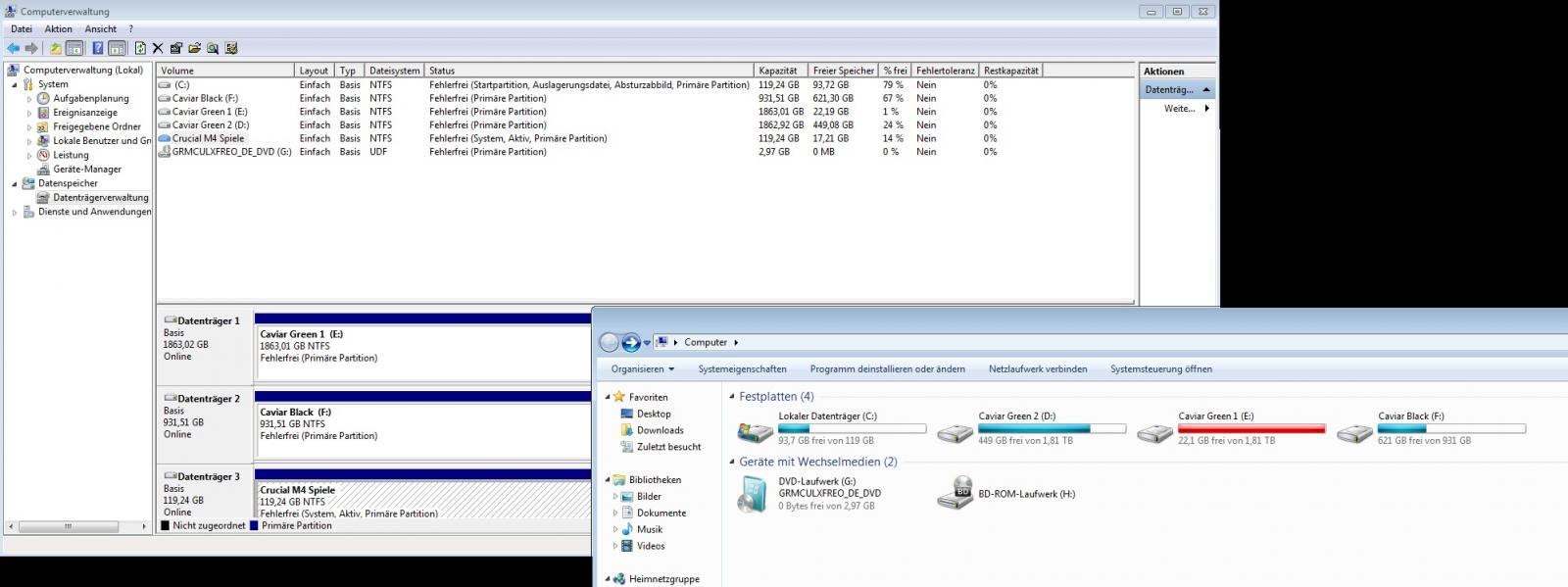The image size is (1568, 587).
Task: Click the Lokaler Datenträger (C:) drive icon in Explorer
Action: coord(755,430)
